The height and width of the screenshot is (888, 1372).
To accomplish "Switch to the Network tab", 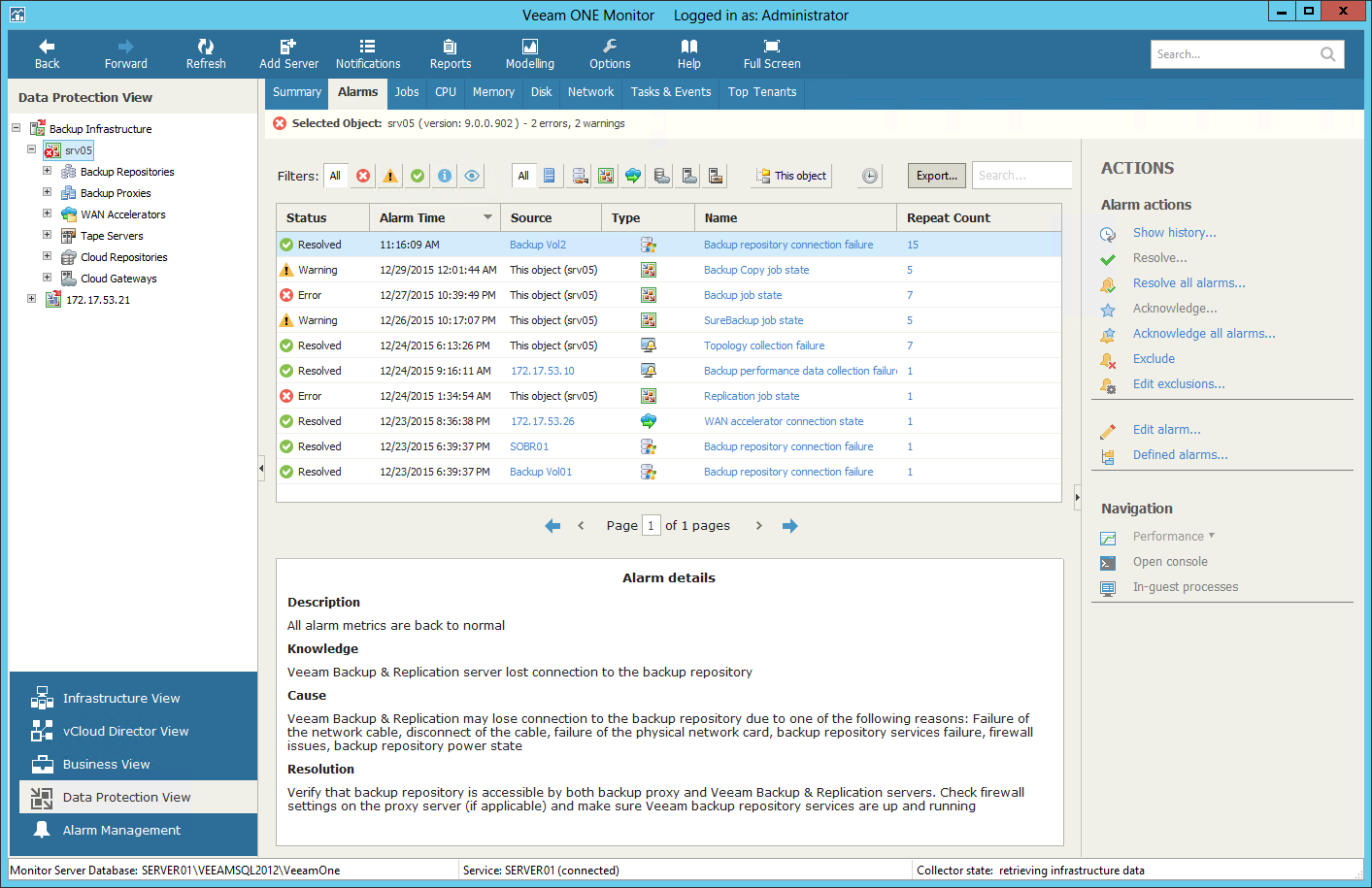I will (x=591, y=92).
